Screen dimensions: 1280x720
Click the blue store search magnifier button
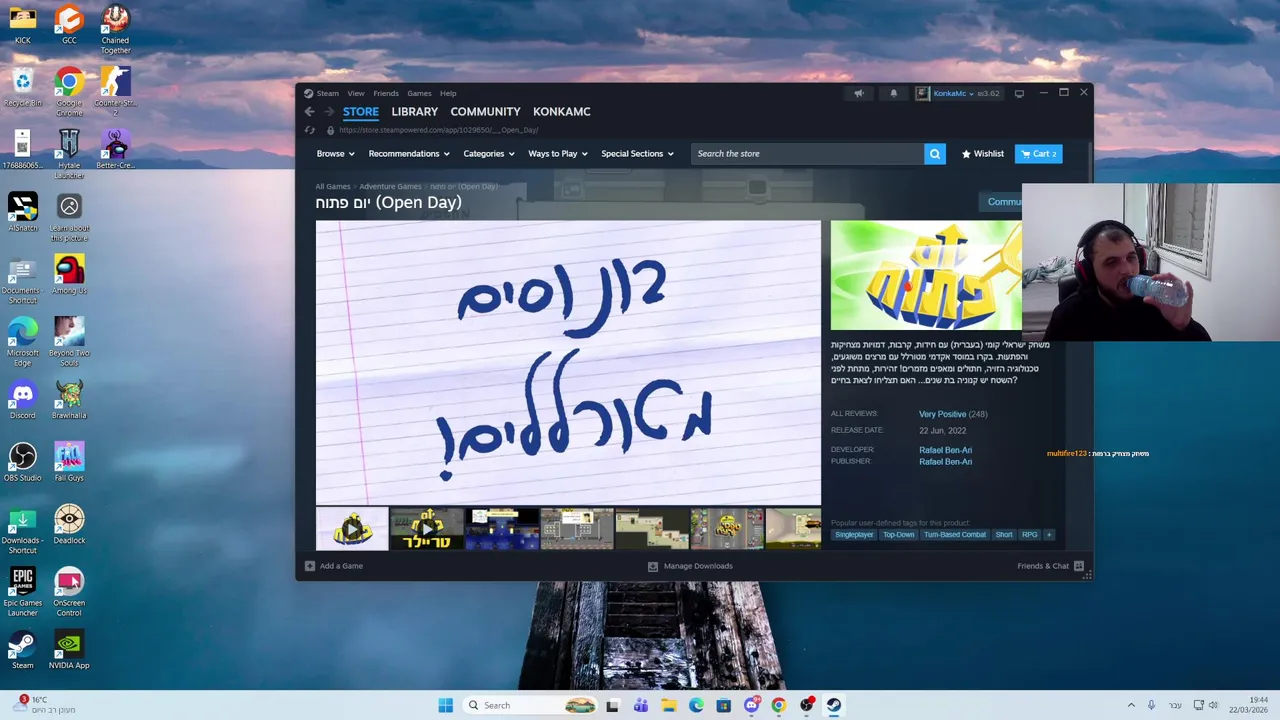coord(935,154)
